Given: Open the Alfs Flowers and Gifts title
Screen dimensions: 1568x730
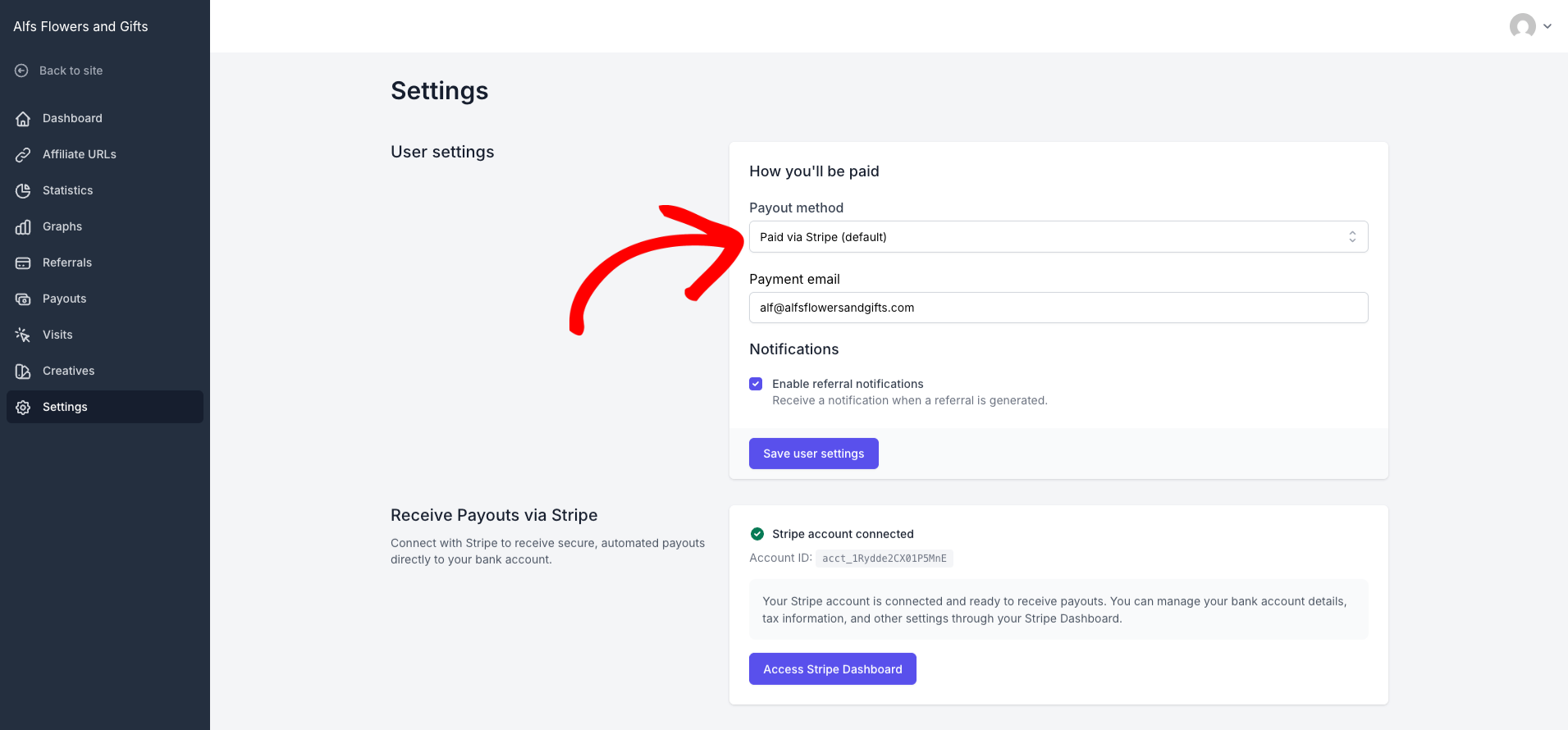Looking at the screenshot, I should tap(80, 26).
